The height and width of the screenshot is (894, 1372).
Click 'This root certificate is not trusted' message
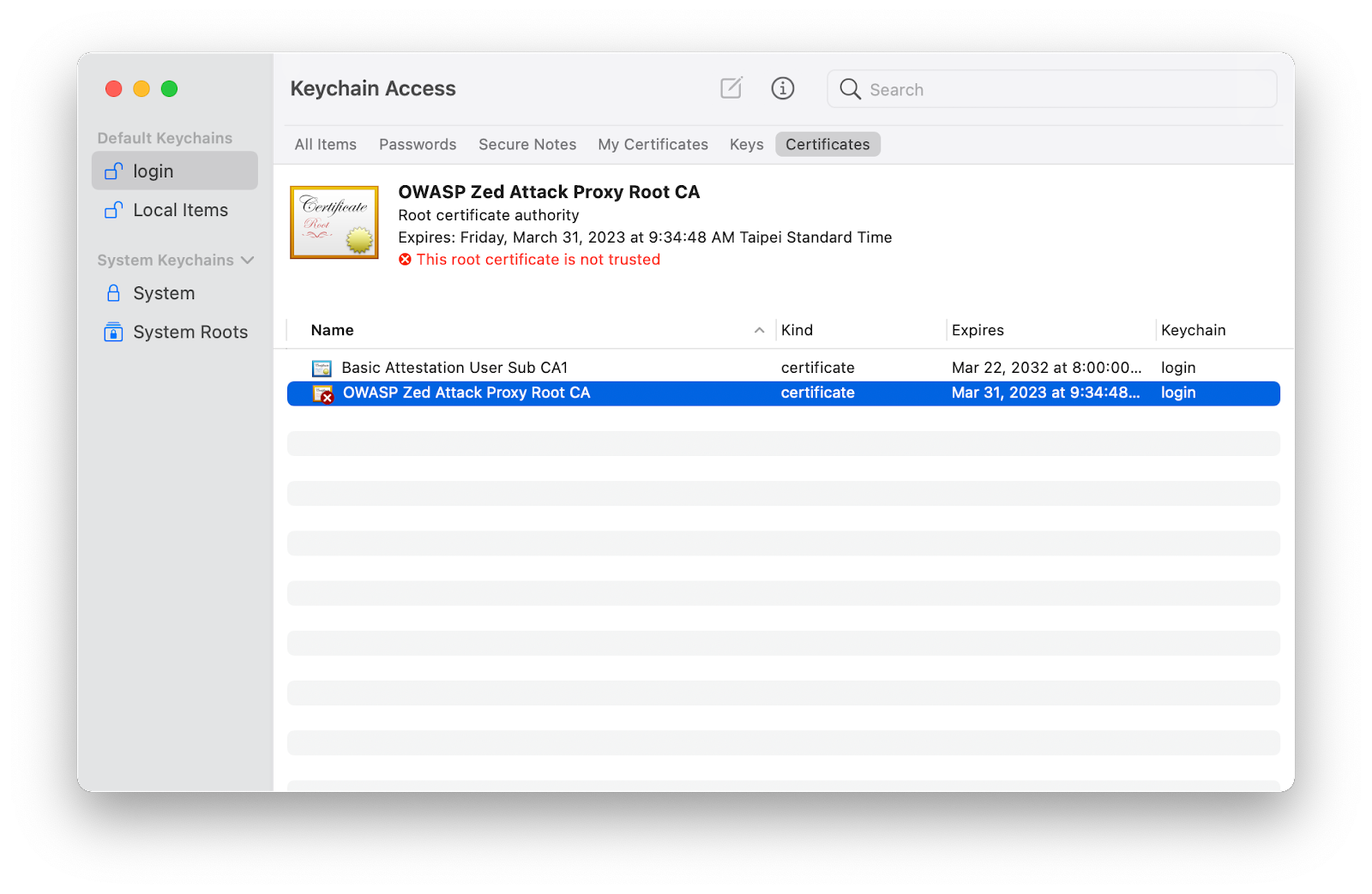pos(539,260)
